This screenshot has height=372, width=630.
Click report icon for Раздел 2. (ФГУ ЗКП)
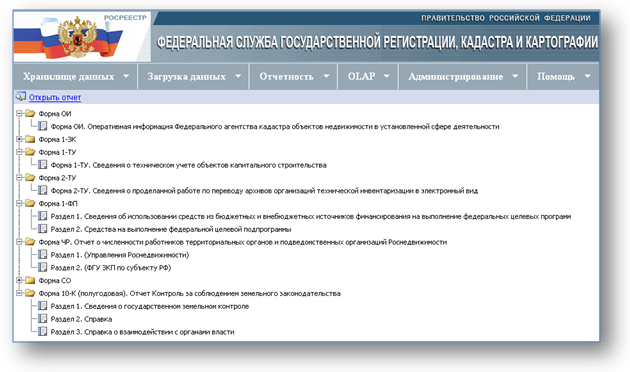pyautogui.click(x=43, y=267)
